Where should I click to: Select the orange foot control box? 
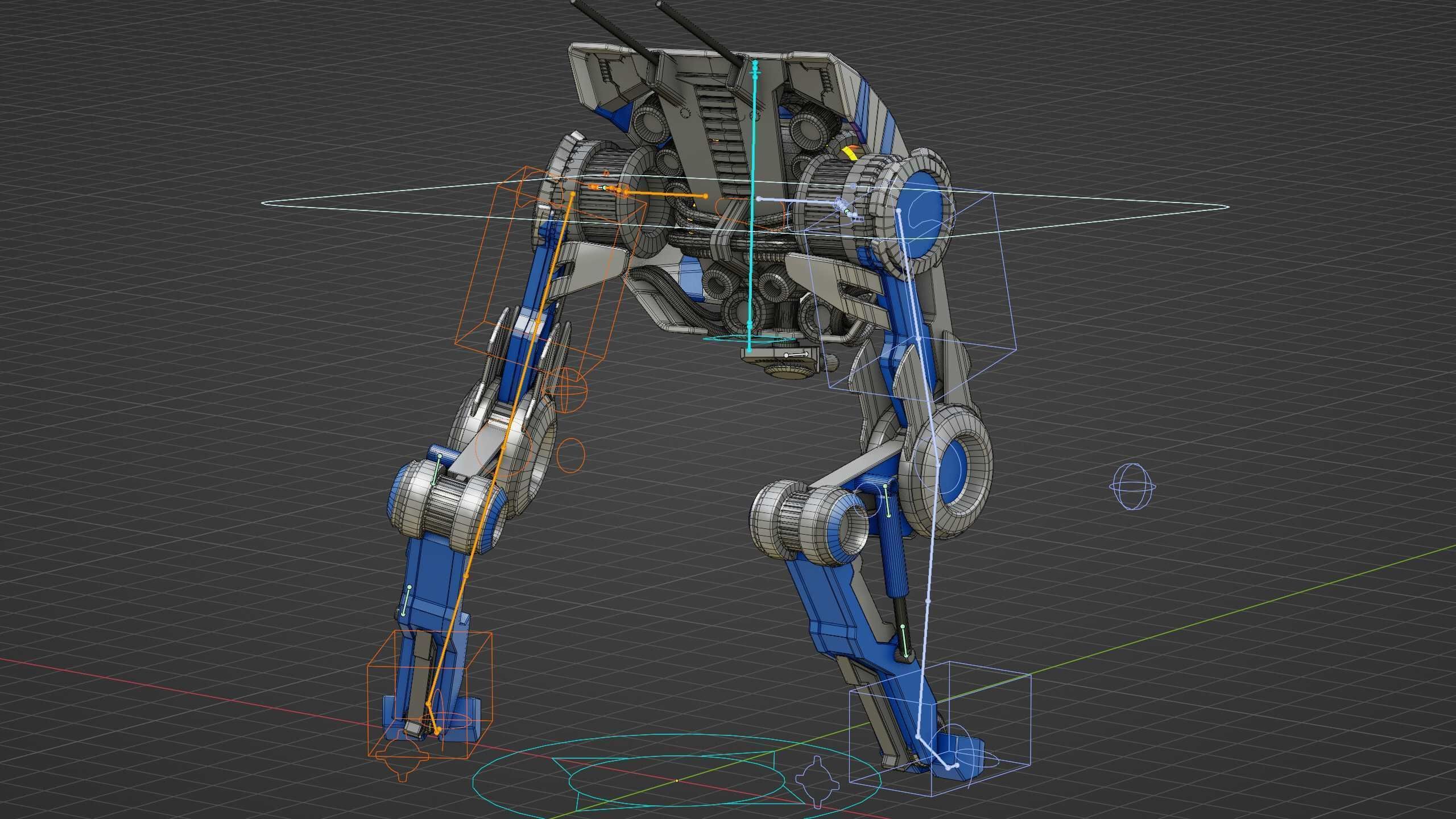pyautogui.click(x=429, y=696)
